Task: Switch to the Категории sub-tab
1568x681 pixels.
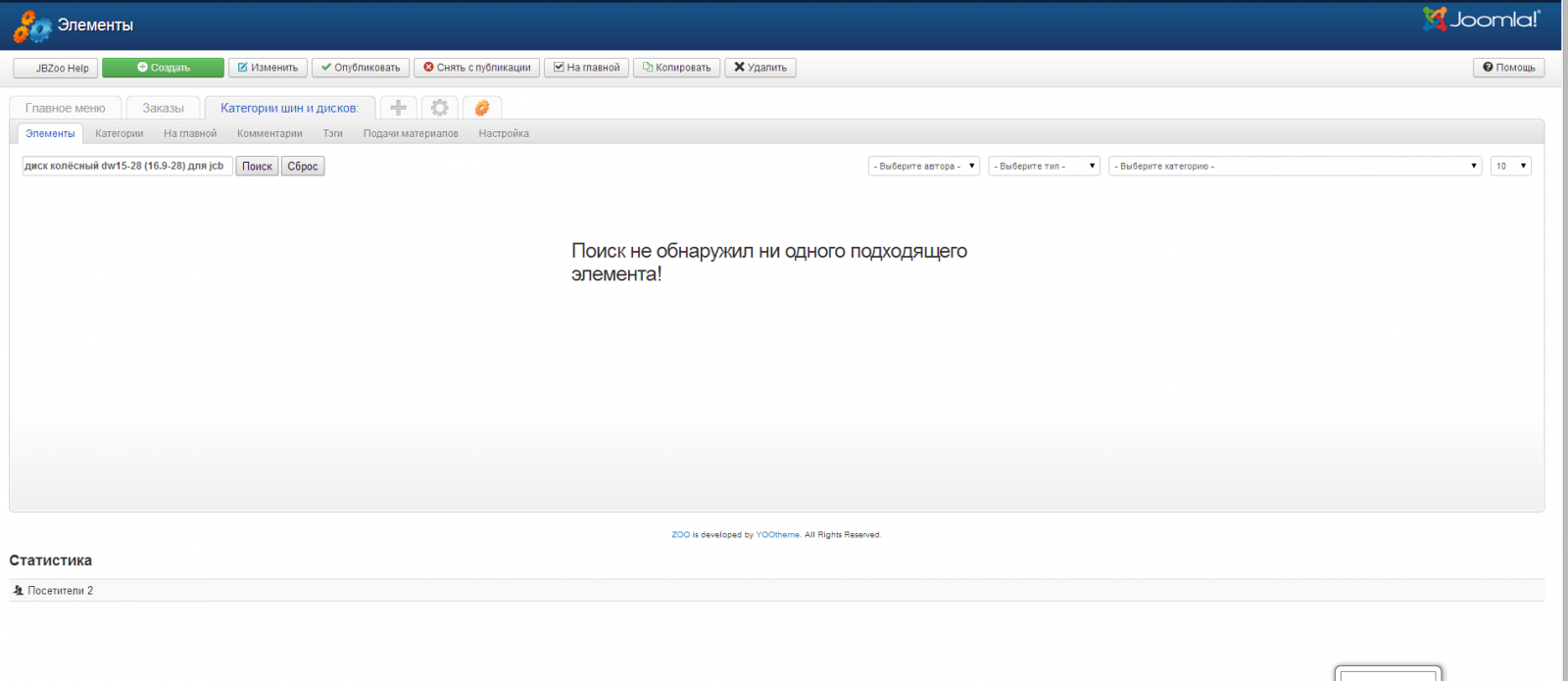Action: [120, 134]
